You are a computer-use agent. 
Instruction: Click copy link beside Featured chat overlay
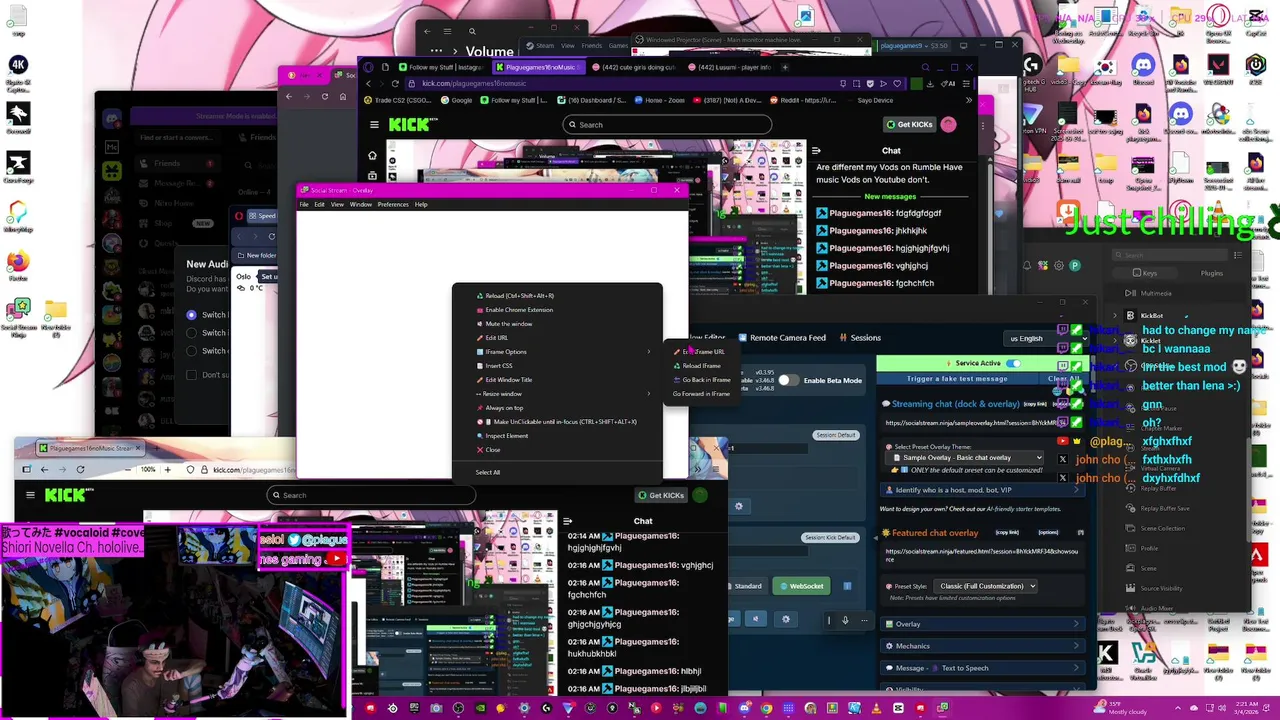coord(1007,532)
